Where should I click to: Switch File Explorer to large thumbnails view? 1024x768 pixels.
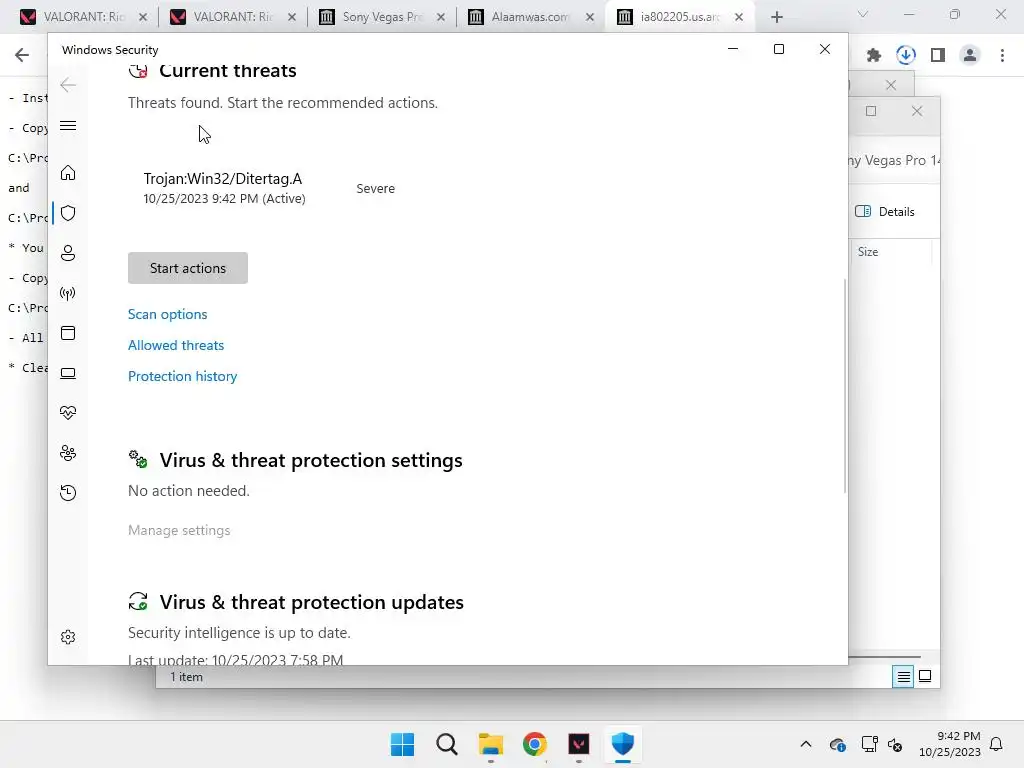click(925, 677)
